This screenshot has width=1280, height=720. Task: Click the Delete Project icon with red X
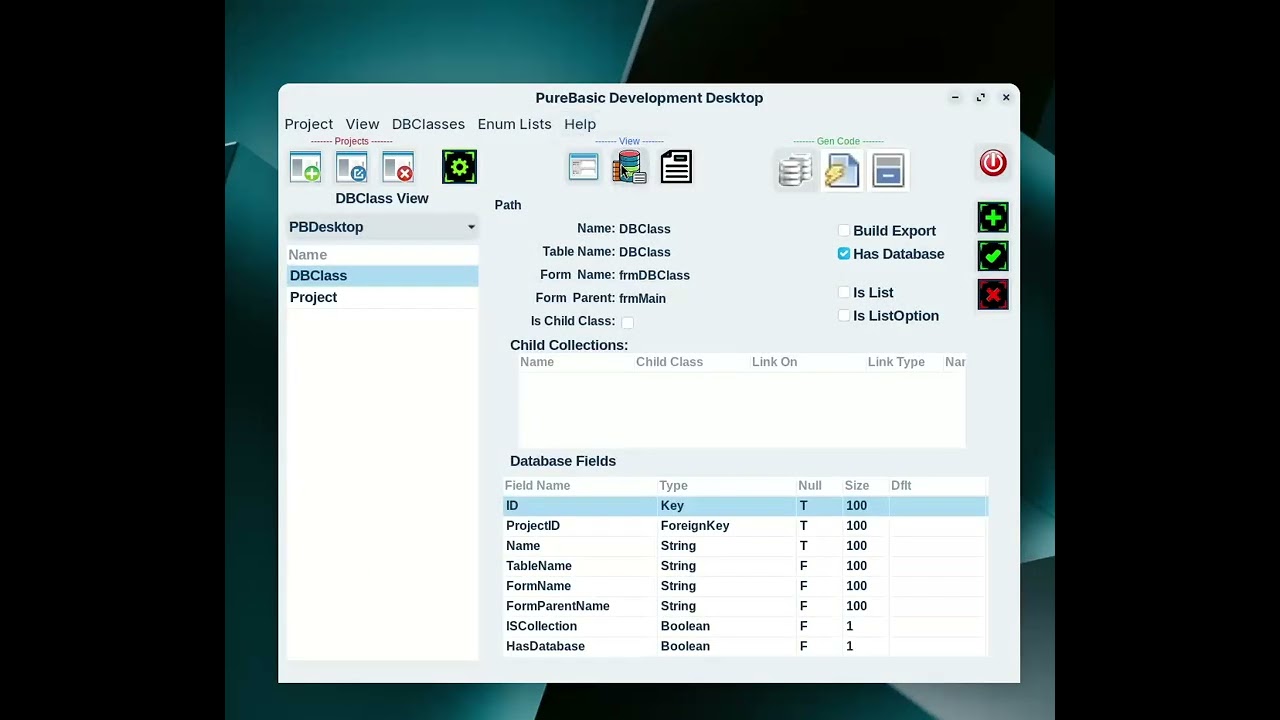click(x=398, y=167)
